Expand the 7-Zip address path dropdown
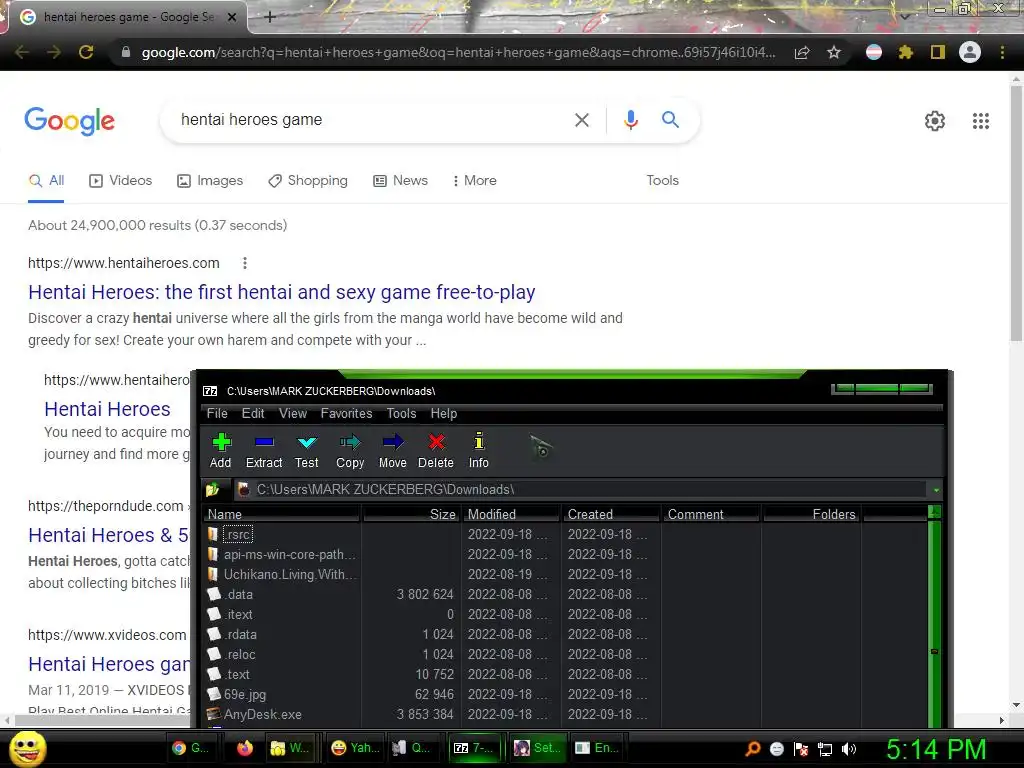The width and height of the screenshot is (1024, 768). (x=936, y=490)
